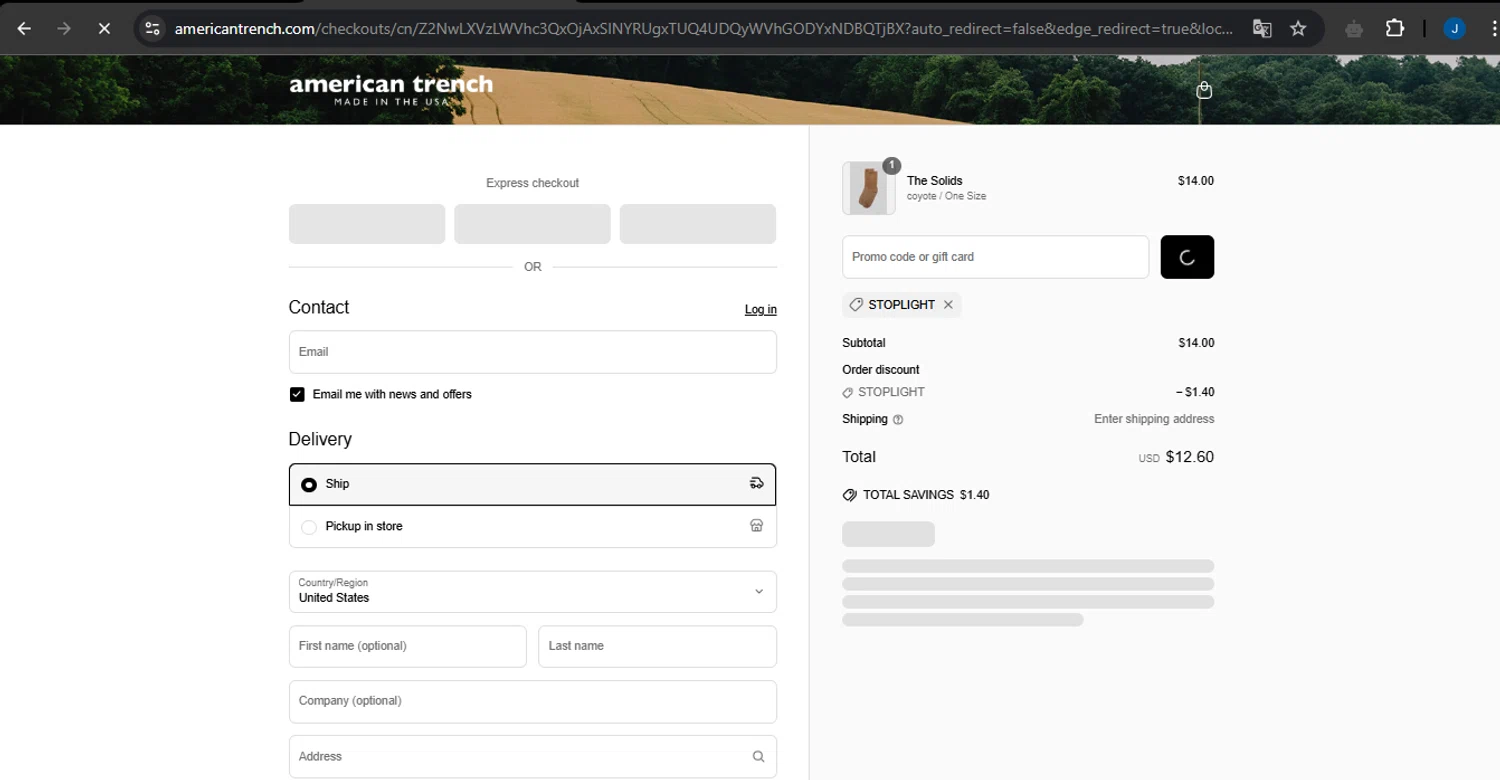This screenshot has height=780, width=1500.
Task: Click the −$1.40 discount amount
Action: coord(1195,392)
